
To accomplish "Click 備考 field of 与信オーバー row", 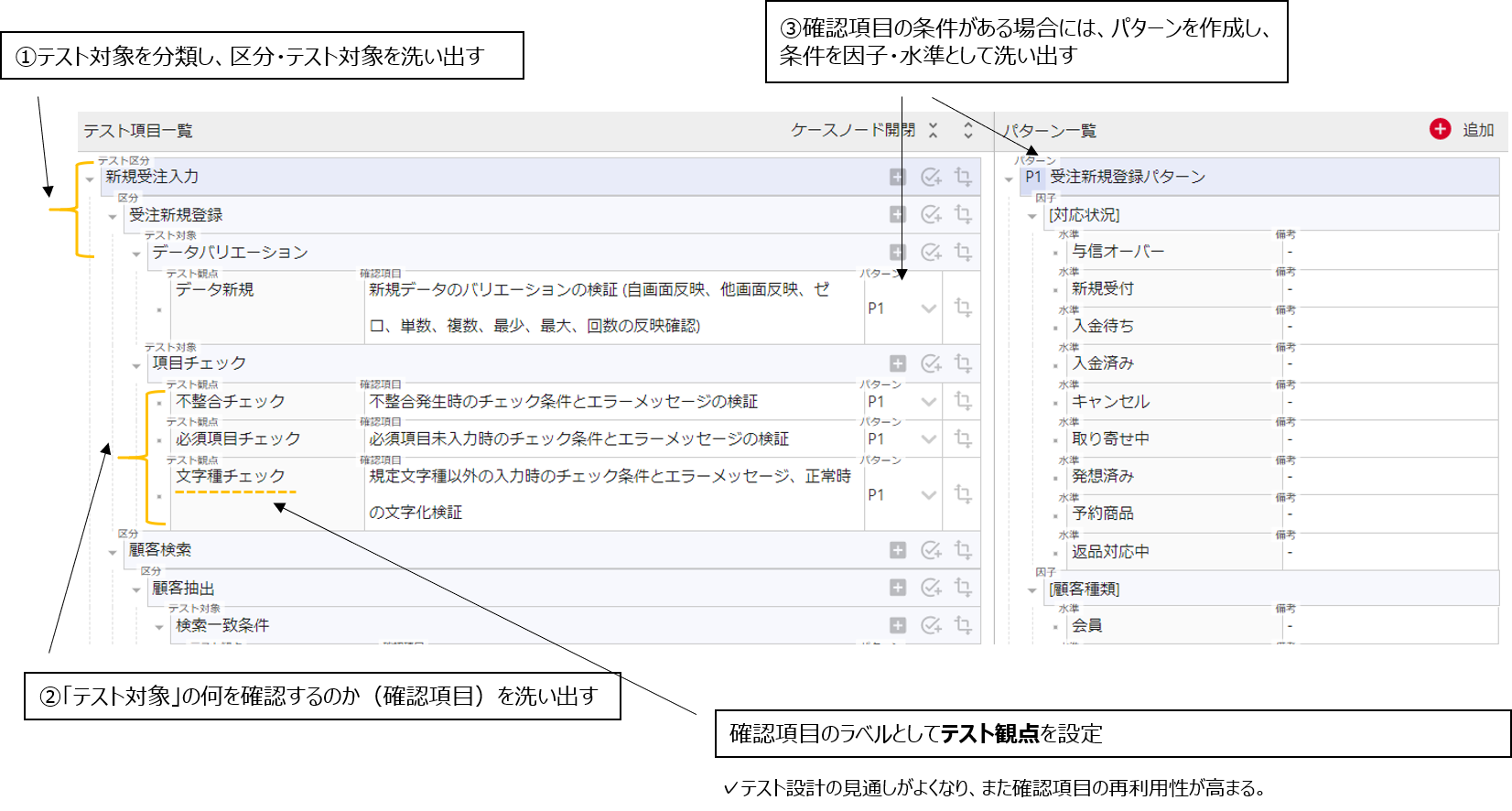I will pos(1389,252).
